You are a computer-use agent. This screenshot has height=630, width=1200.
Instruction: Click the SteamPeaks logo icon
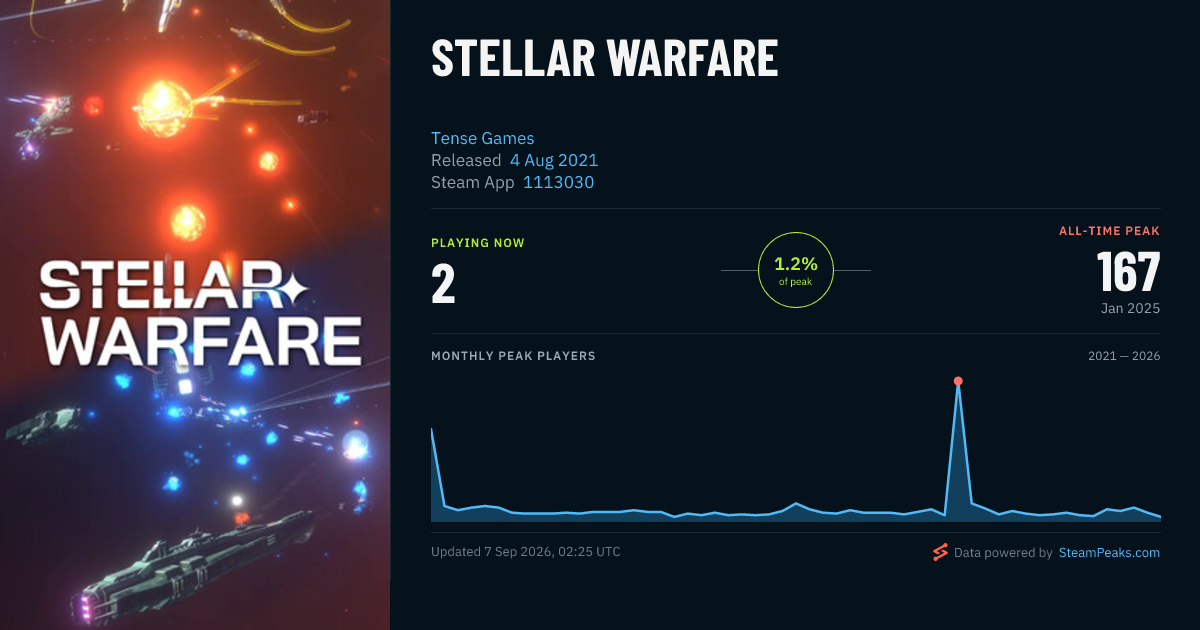point(940,552)
